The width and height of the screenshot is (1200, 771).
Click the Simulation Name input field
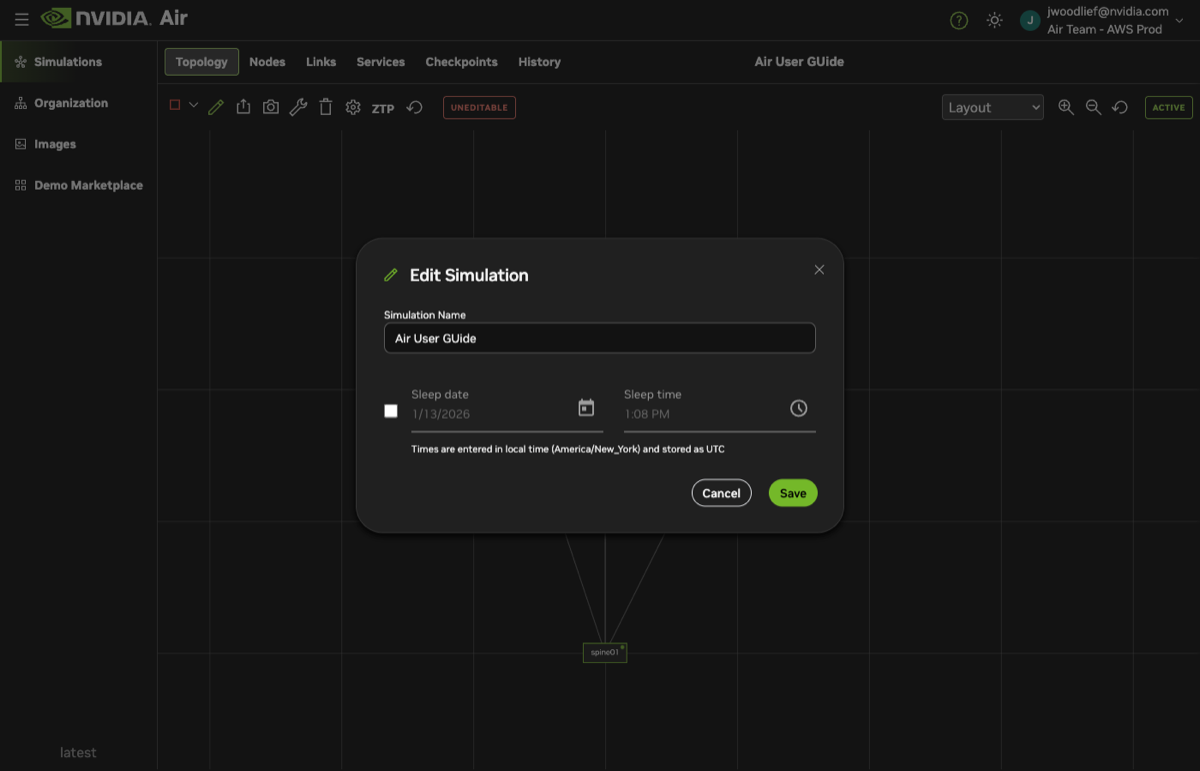tap(599, 338)
